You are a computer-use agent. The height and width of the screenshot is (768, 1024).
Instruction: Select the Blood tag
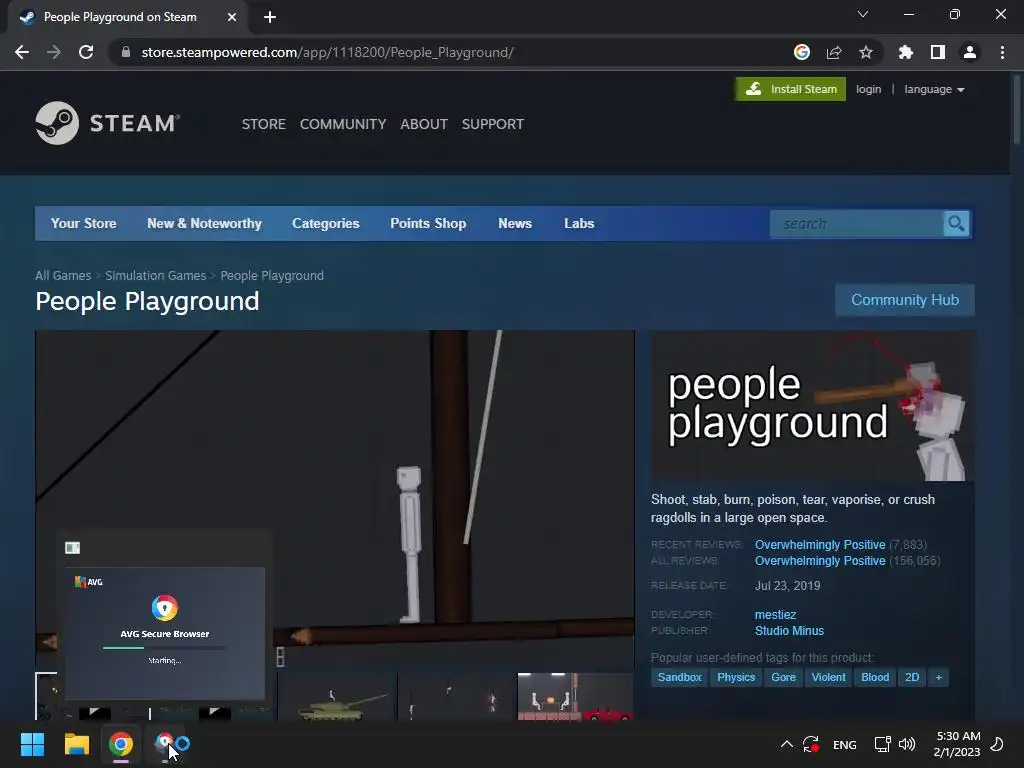pyautogui.click(x=875, y=677)
